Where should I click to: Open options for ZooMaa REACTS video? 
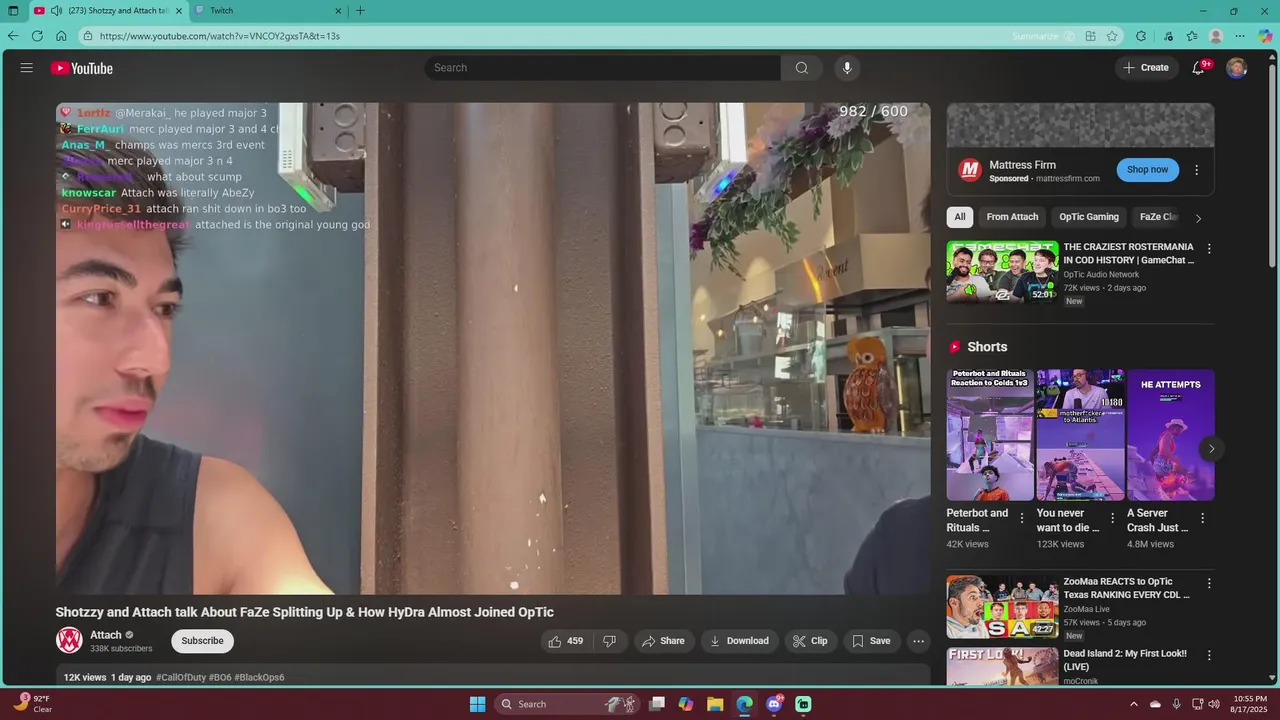click(1209, 583)
